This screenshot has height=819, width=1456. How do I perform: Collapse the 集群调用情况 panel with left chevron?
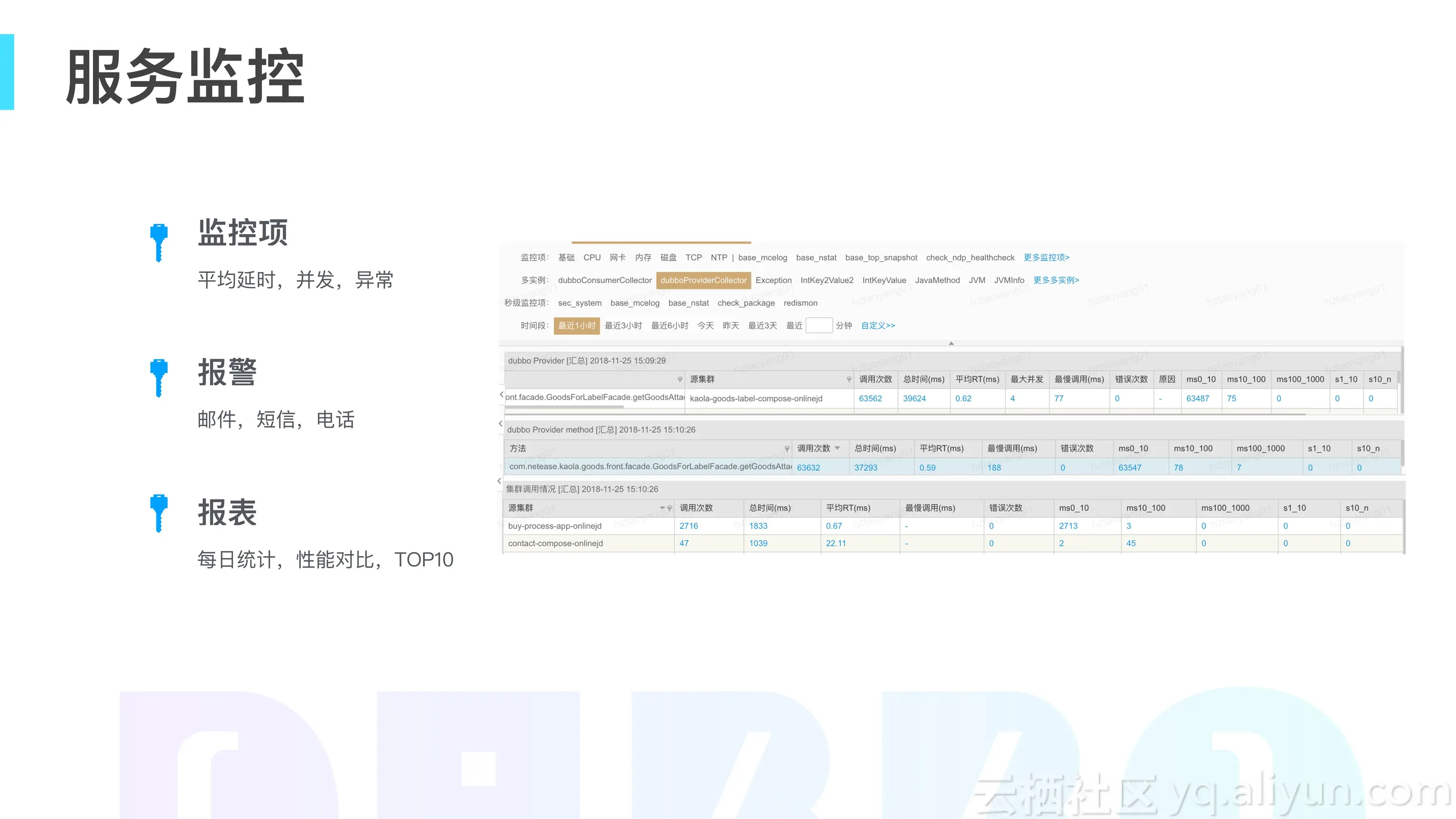coord(499,481)
